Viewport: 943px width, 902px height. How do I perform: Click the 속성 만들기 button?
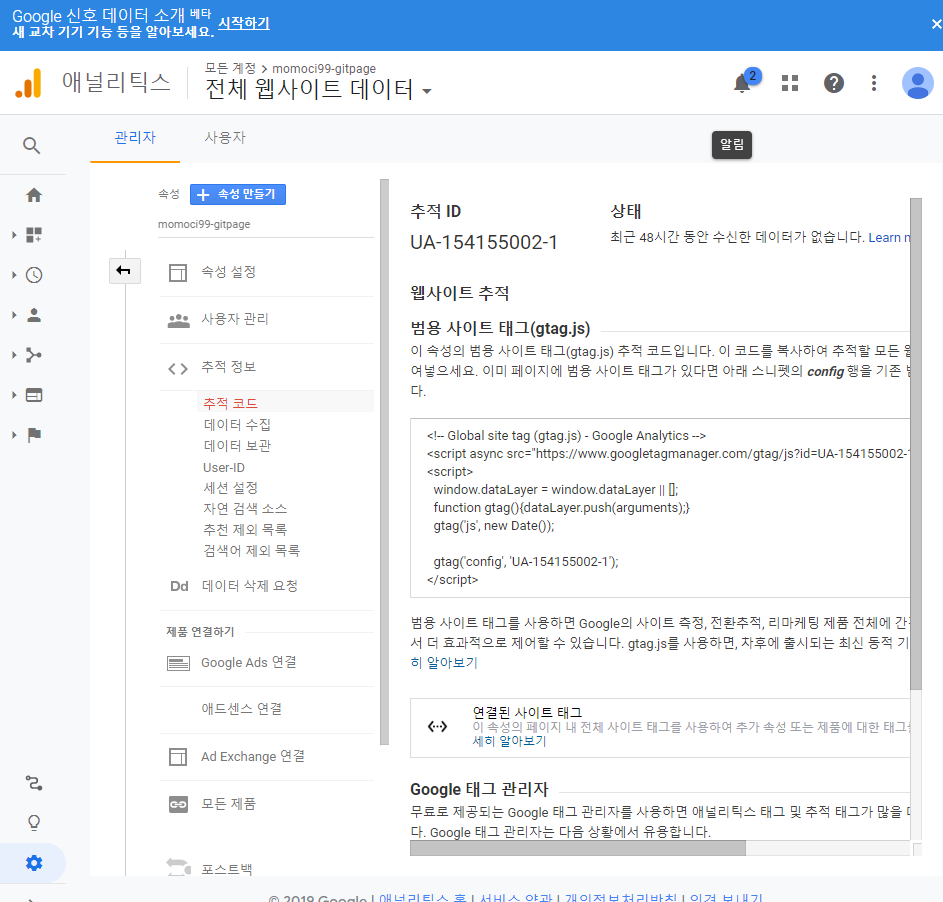pos(238,194)
